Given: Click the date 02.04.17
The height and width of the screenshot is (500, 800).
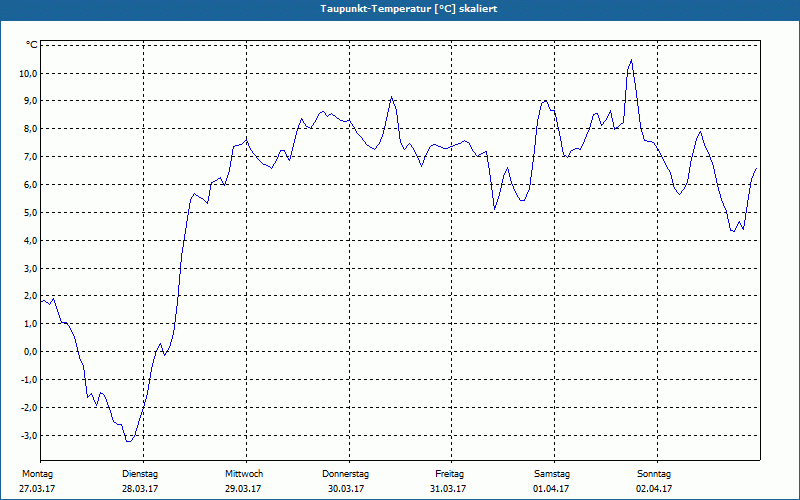Looking at the screenshot, I should pos(654,489).
